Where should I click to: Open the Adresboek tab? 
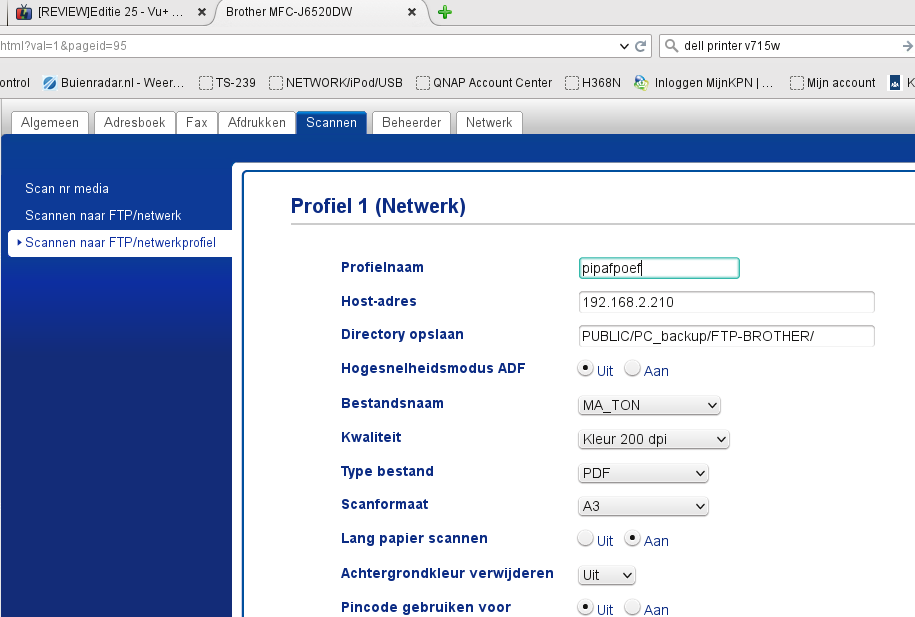click(x=135, y=123)
